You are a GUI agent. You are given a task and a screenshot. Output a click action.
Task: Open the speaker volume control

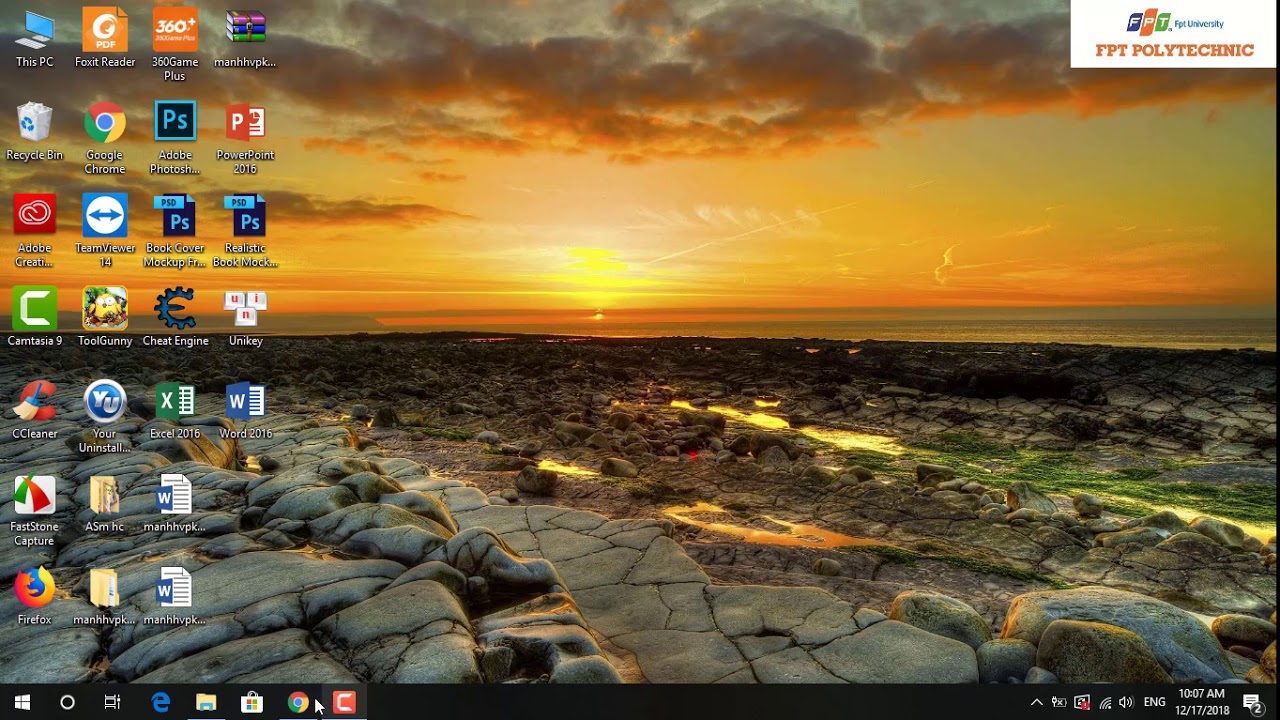pyautogui.click(x=1126, y=703)
